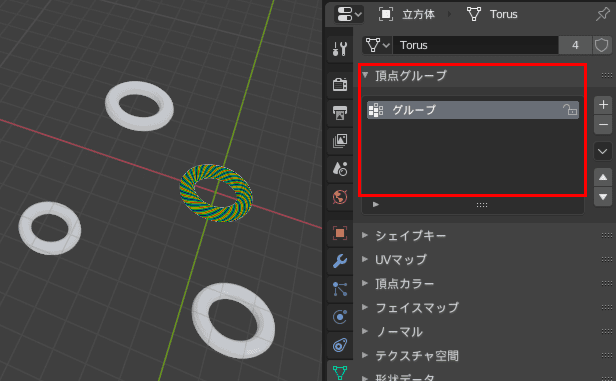Open the Output properties tab

pyautogui.click(x=340, y=113)
